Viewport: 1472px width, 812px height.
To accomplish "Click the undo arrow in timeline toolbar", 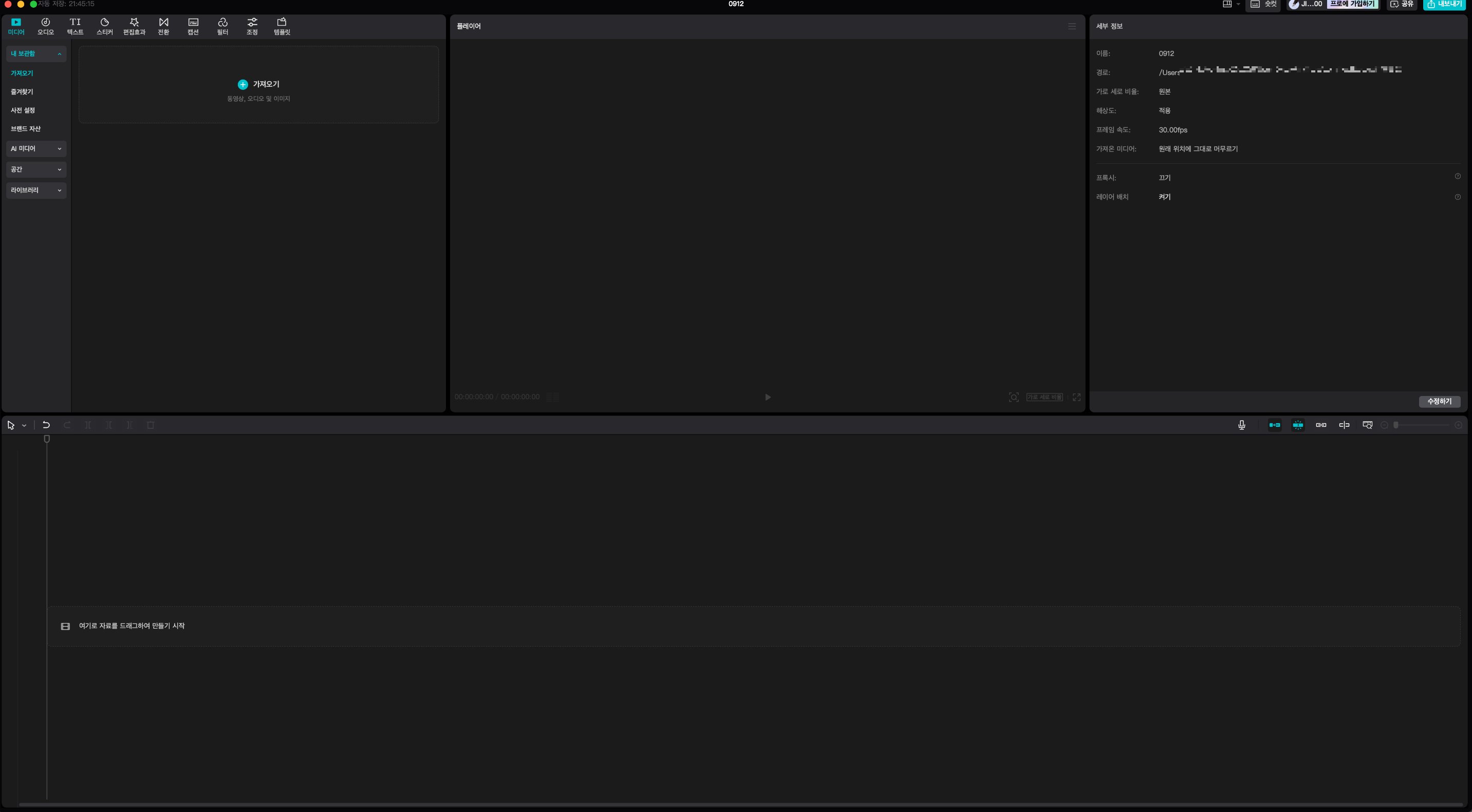I will tap(46, 425).
